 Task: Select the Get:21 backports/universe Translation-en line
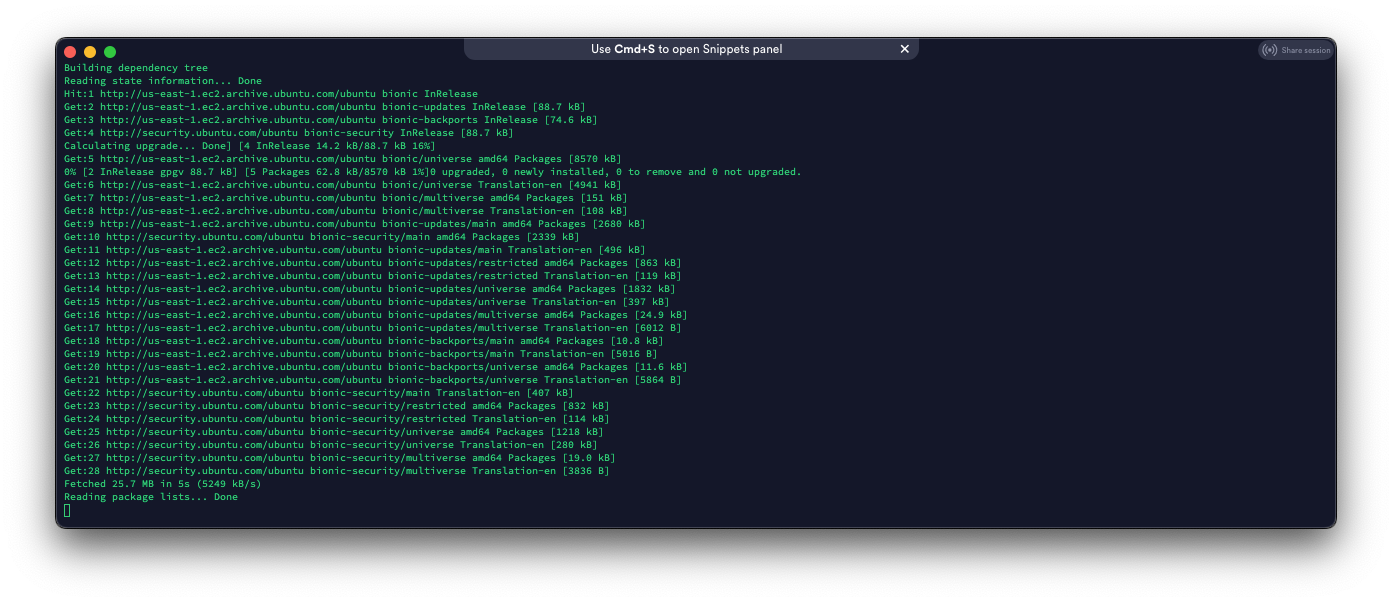(373, 380)
